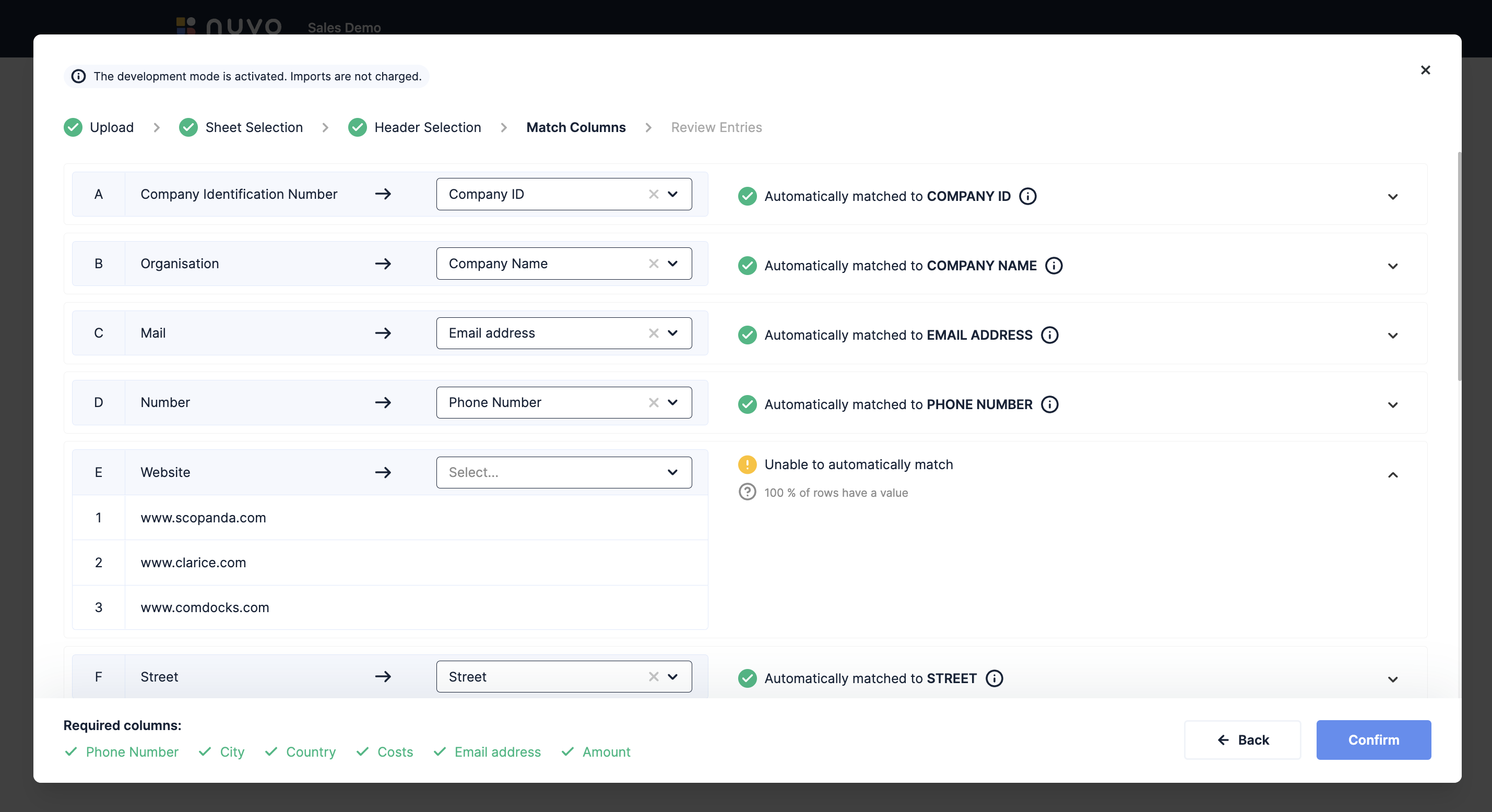The width and height of the screenshot is (1492, 812).
Task: Click info icon next to STREET match
Action: point(994,678)
